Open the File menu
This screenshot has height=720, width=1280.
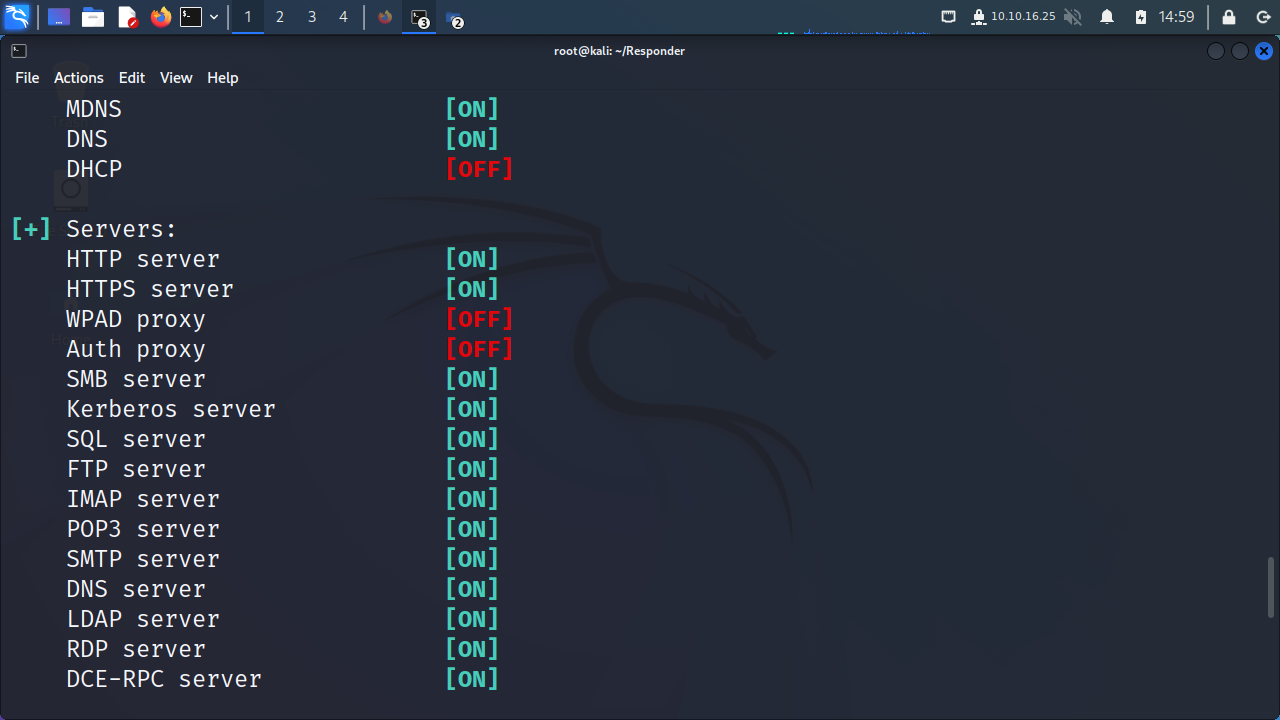click(27, 78)
